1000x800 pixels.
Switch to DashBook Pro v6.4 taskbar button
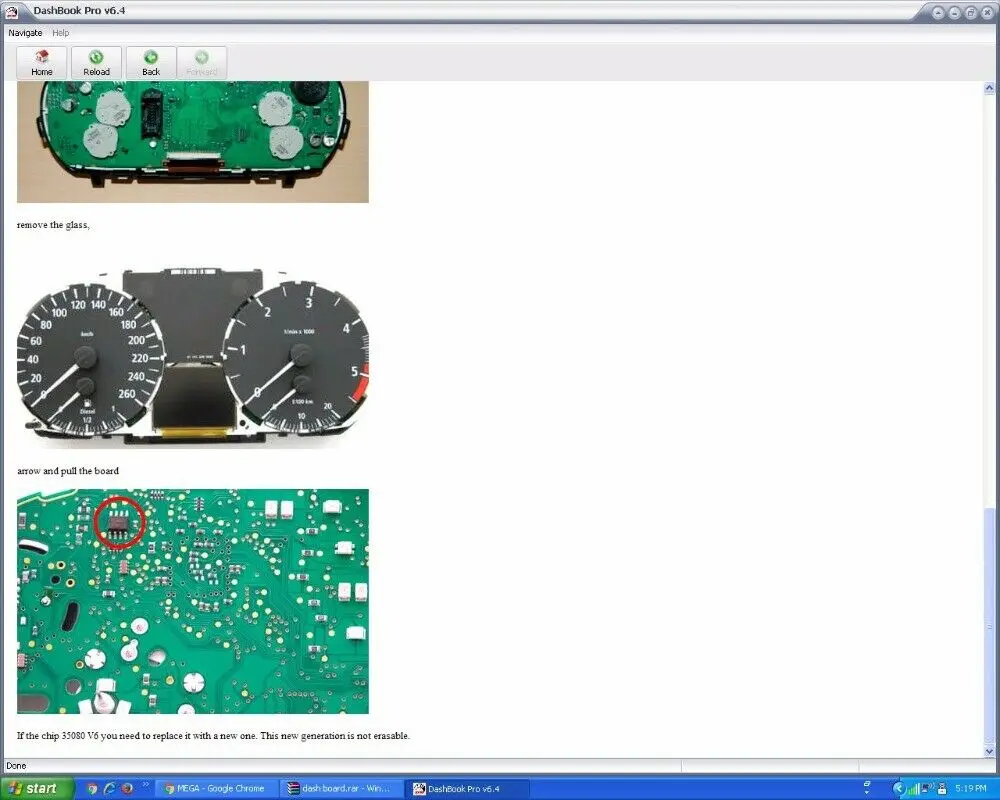pyautogui.click(x=469, y=789)
